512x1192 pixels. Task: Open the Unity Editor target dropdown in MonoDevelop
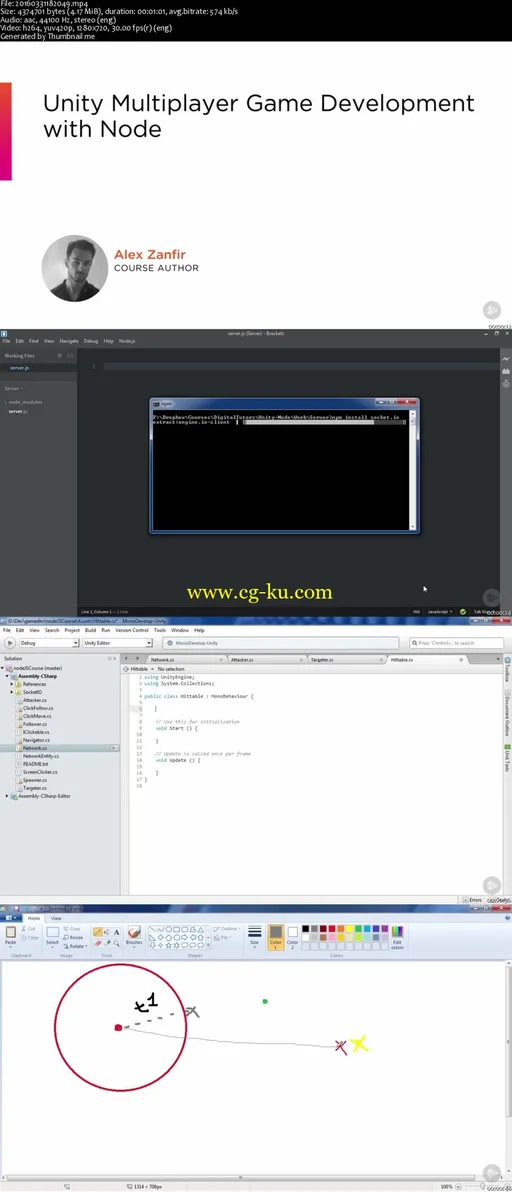[118, 642]
